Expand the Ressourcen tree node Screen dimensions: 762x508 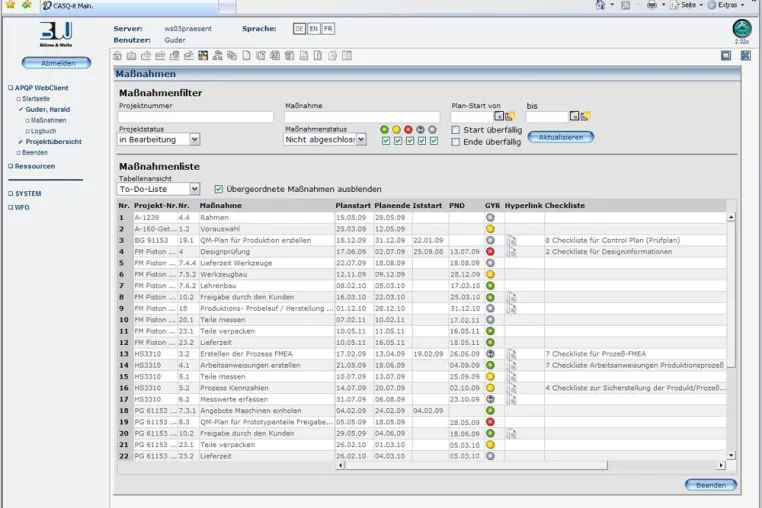click(11, 166)
